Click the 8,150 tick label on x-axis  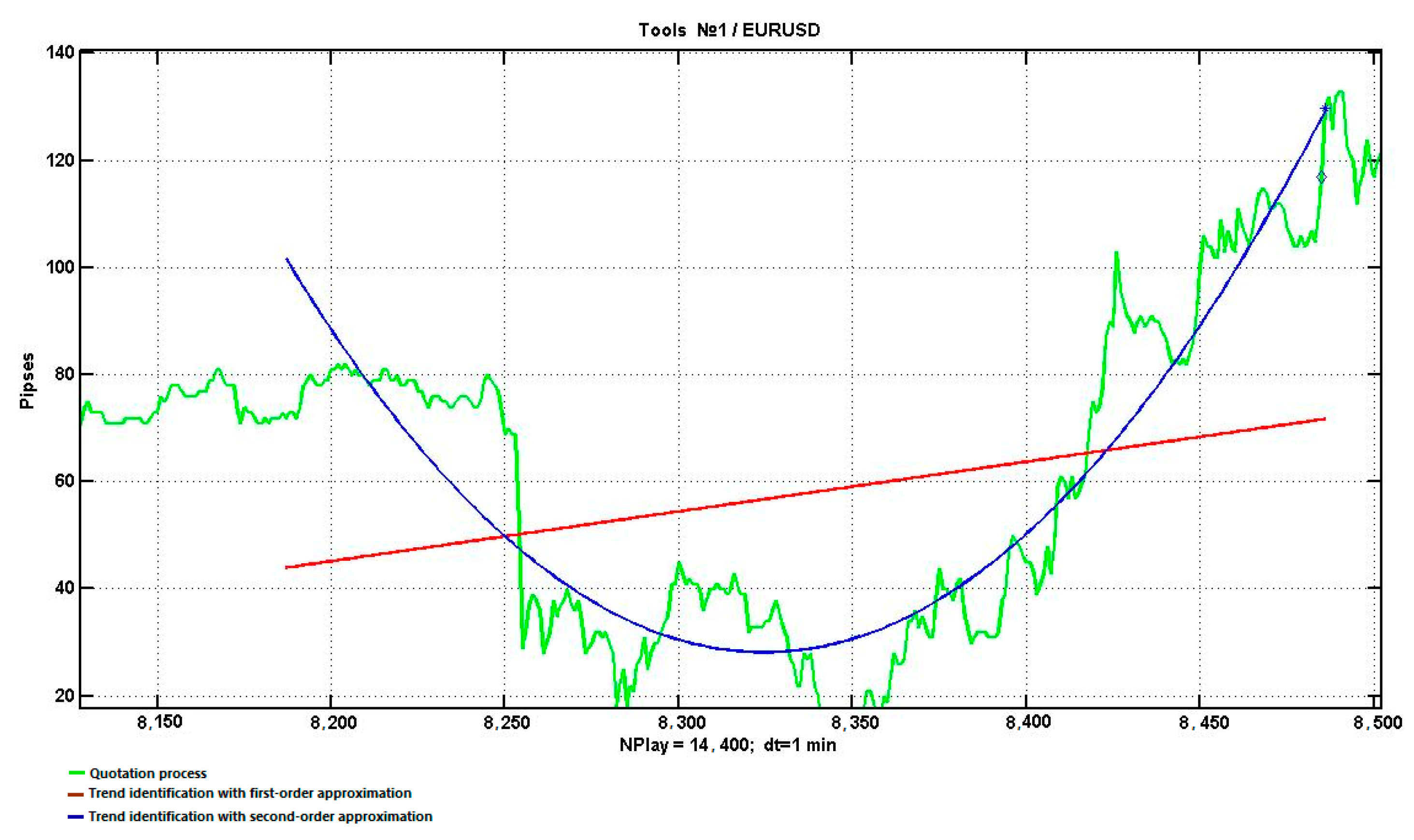coord(159,722)
